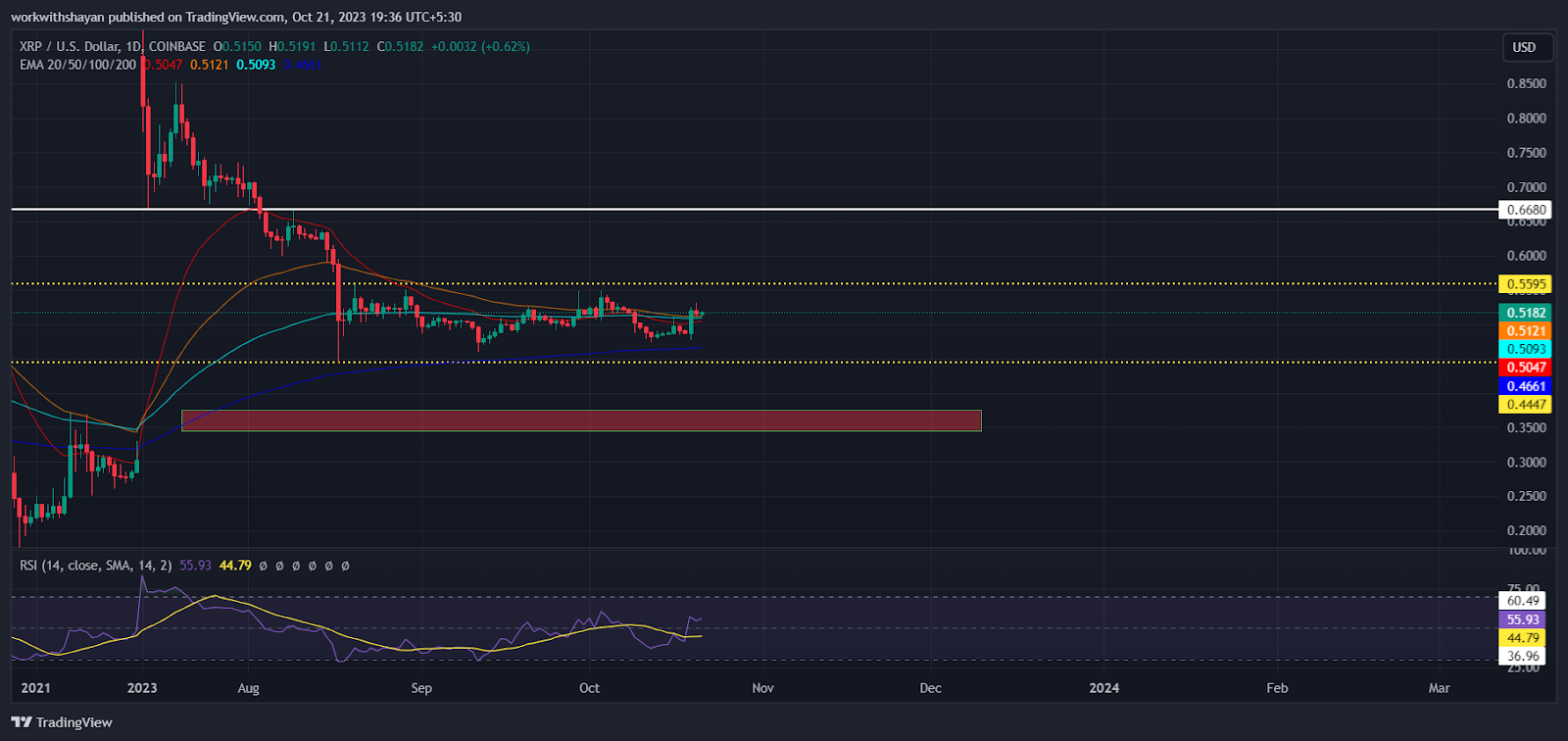
Task: Open the EMA 20/50/100/200 indicator legend
Action: pos(78,65)
